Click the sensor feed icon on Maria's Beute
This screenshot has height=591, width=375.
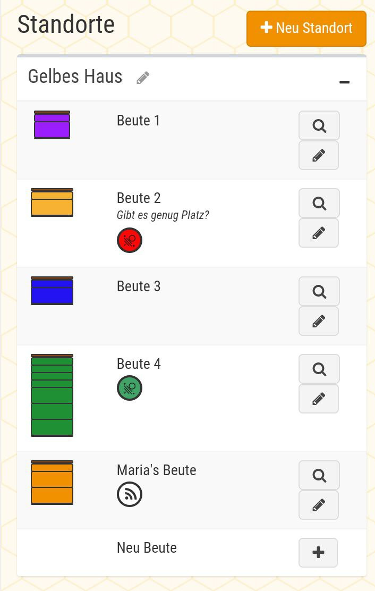point(129,494)
